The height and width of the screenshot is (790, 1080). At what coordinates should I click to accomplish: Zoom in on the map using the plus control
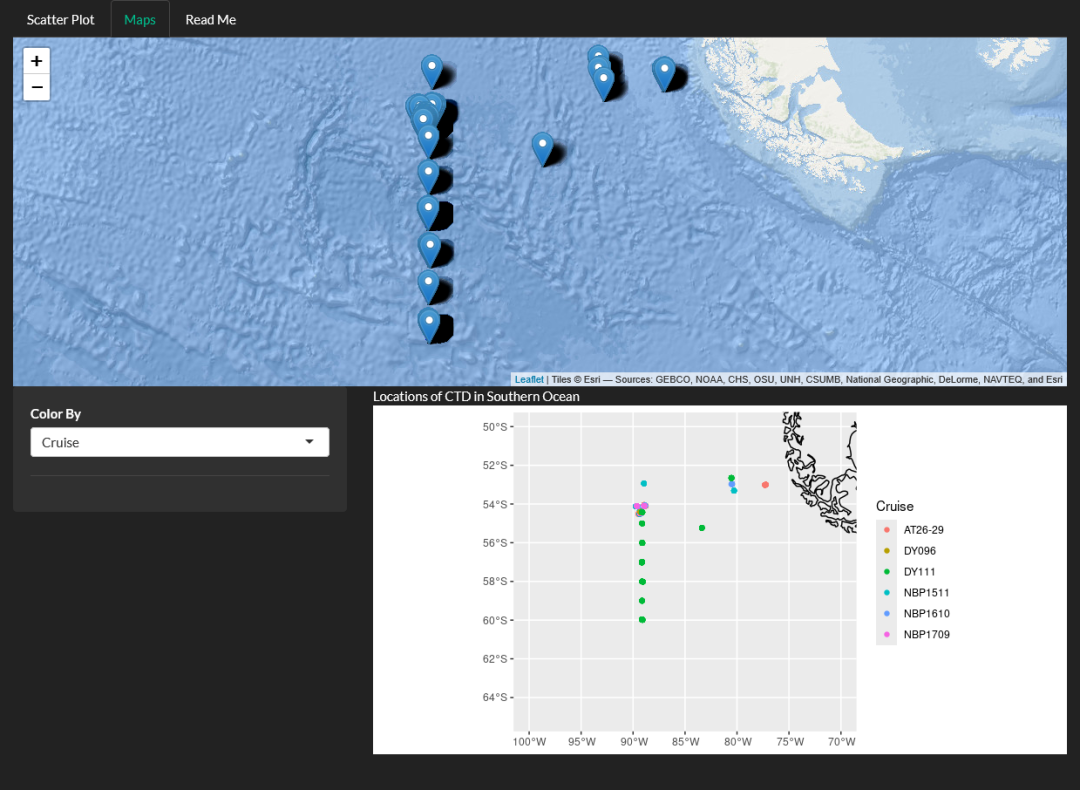[x=36, y=60]
